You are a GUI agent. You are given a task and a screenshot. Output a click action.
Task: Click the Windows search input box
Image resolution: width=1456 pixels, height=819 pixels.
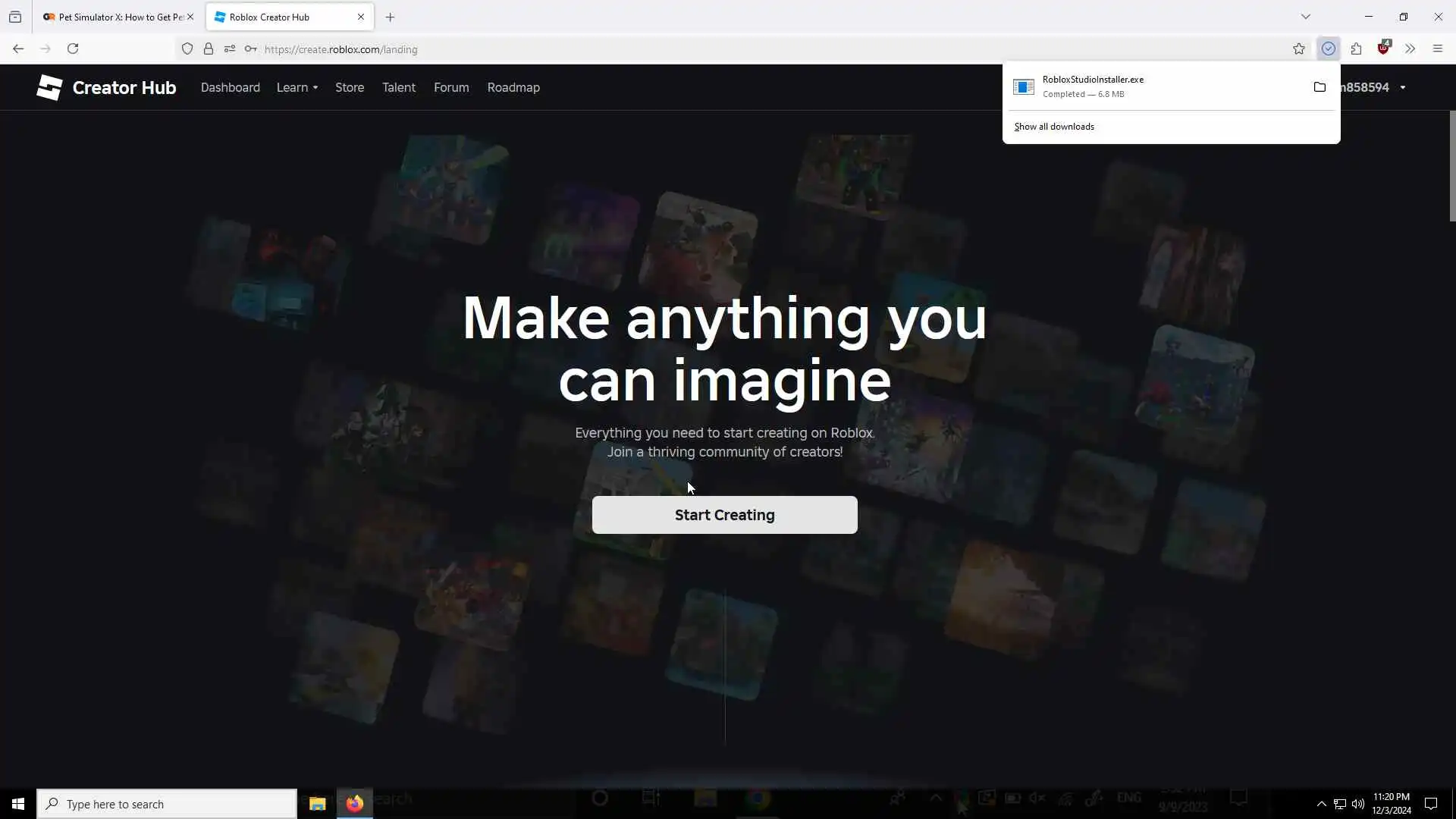(x=167, y=804)
